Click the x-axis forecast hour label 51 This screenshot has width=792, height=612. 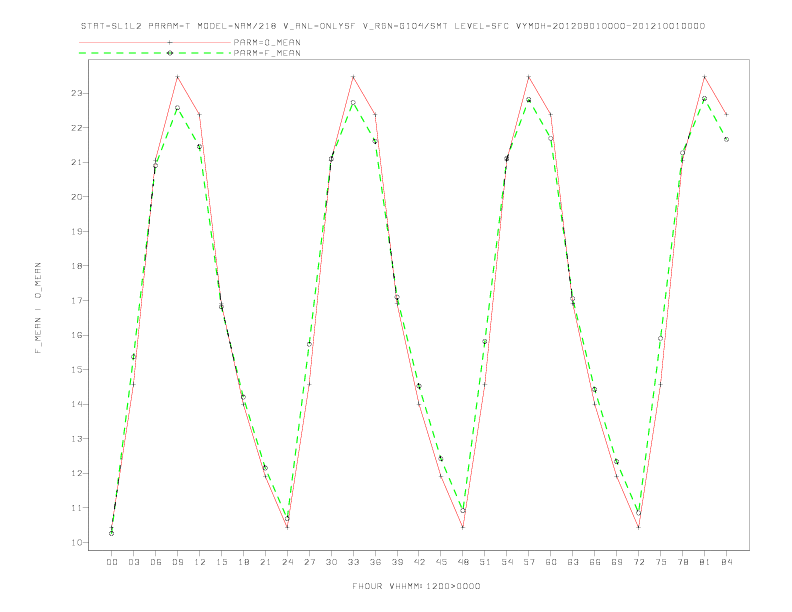point(485,562)
